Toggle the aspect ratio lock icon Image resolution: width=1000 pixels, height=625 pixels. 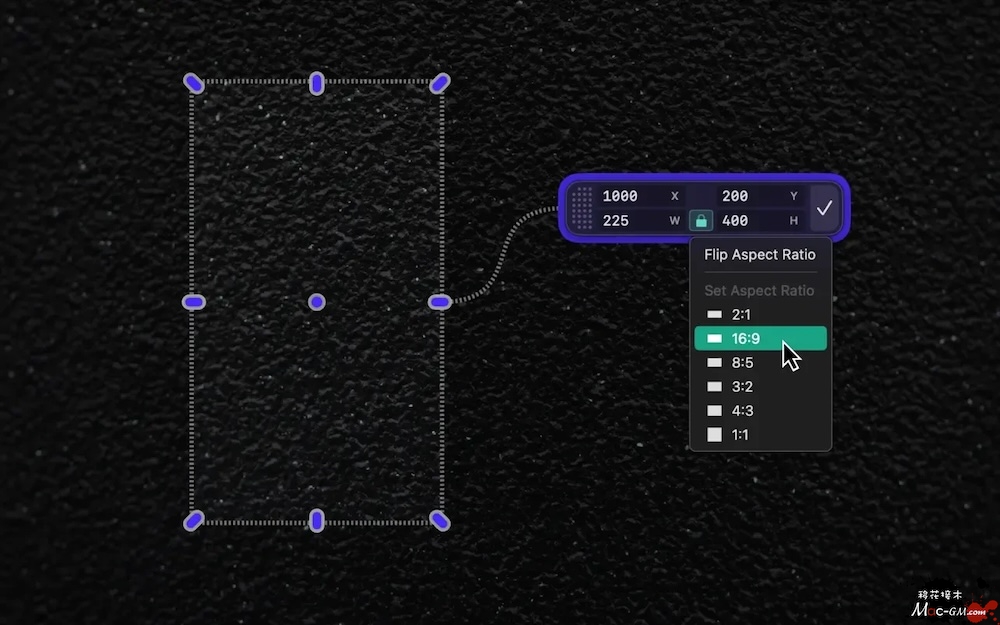click(701, 221)
